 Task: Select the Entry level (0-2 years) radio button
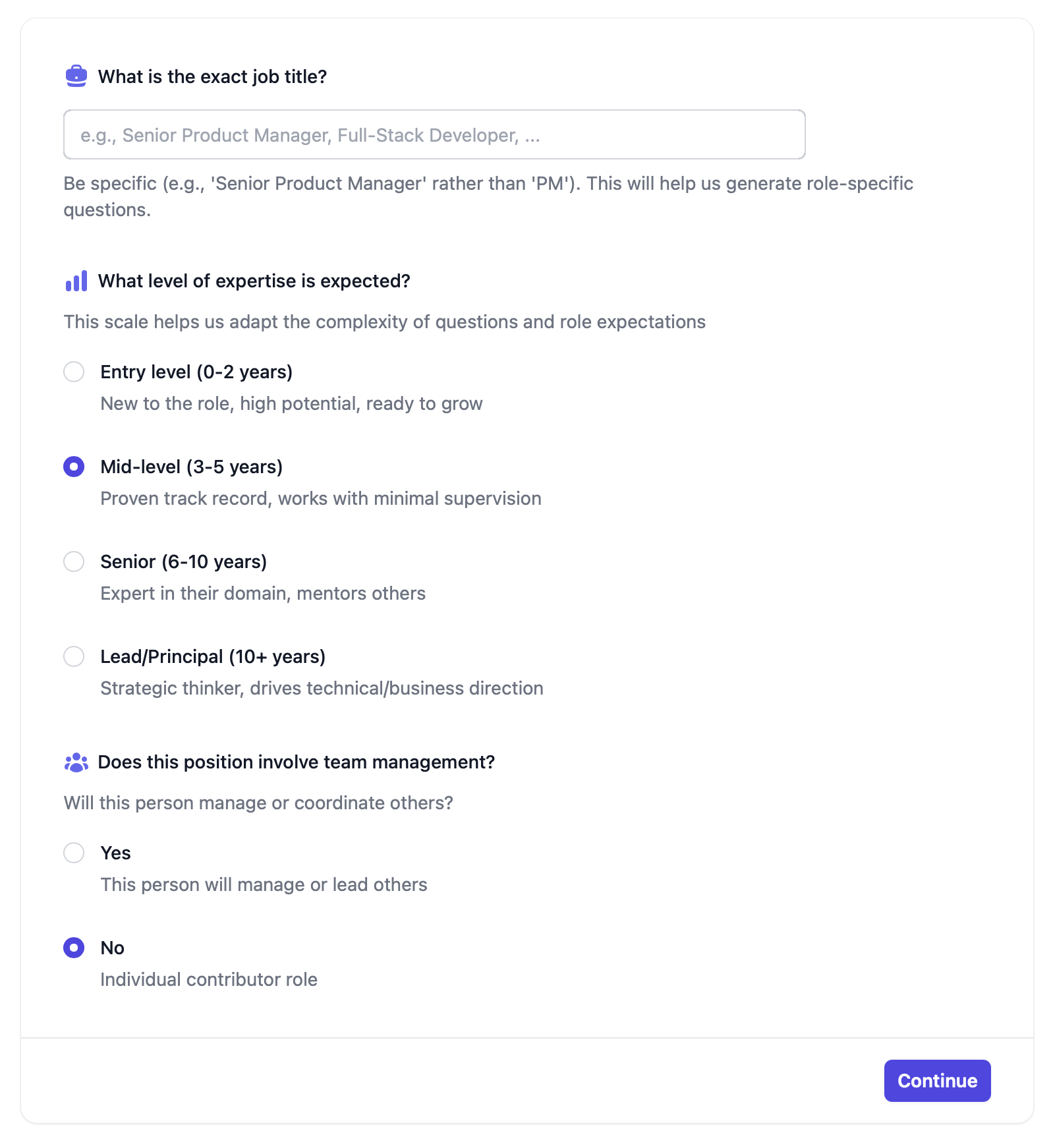tap(74, 372)
